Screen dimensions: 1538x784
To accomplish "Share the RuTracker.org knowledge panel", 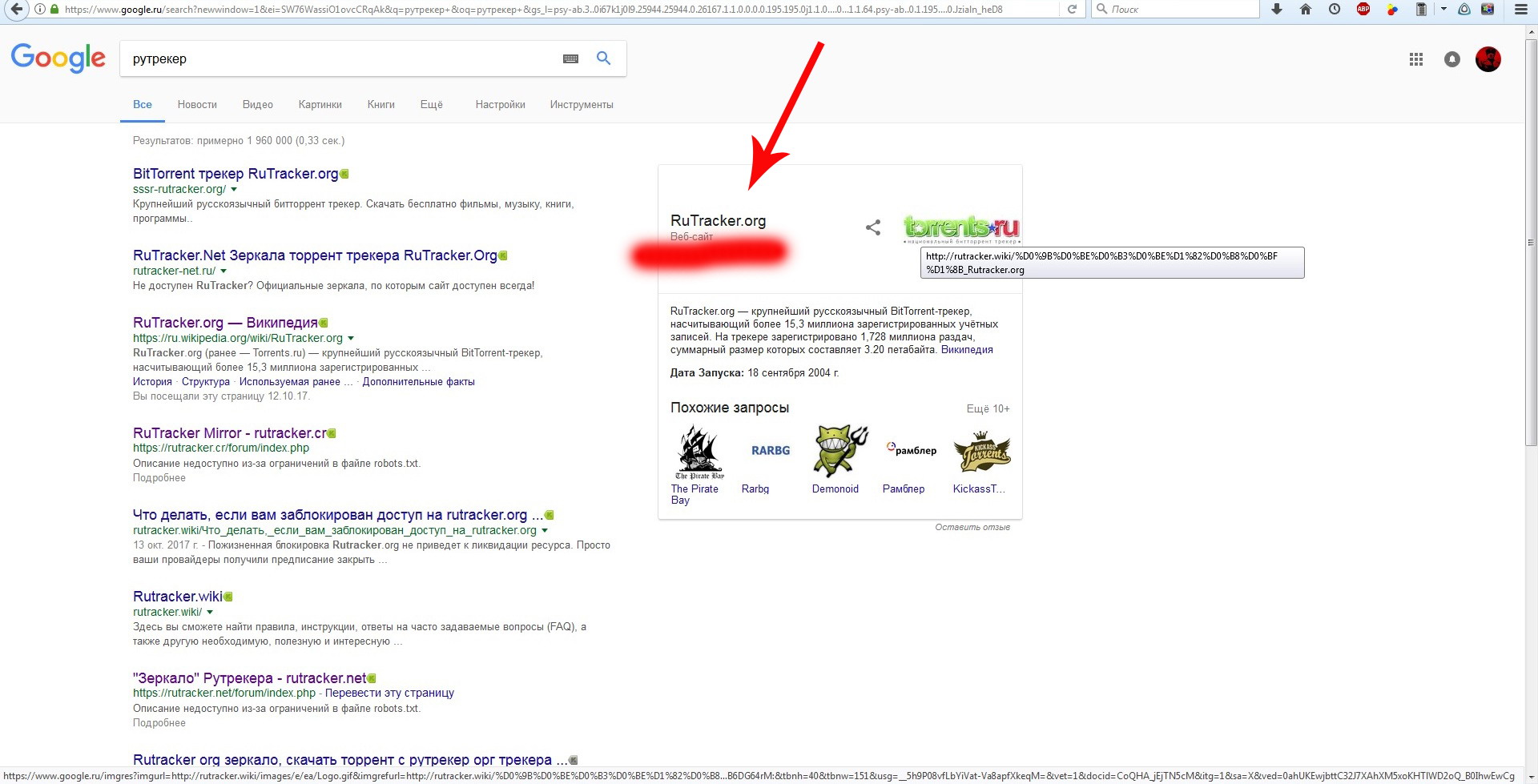I will coord(873,227).
